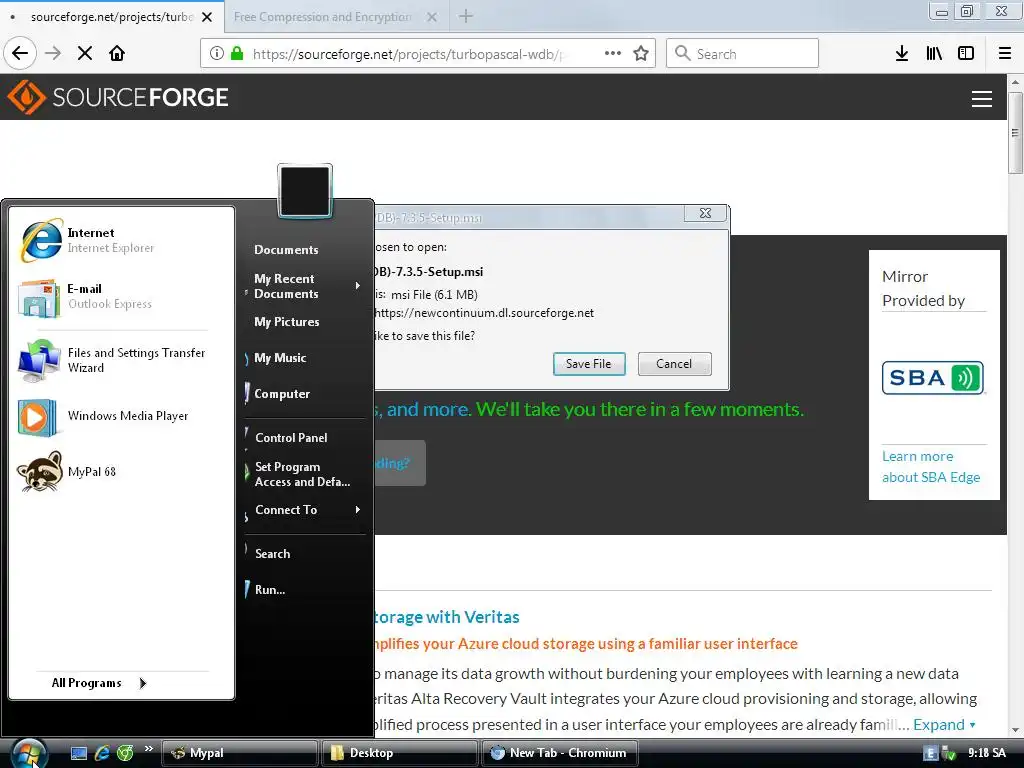Go back with the browser back arrow

pyautogui.click(x=20, y=54)
